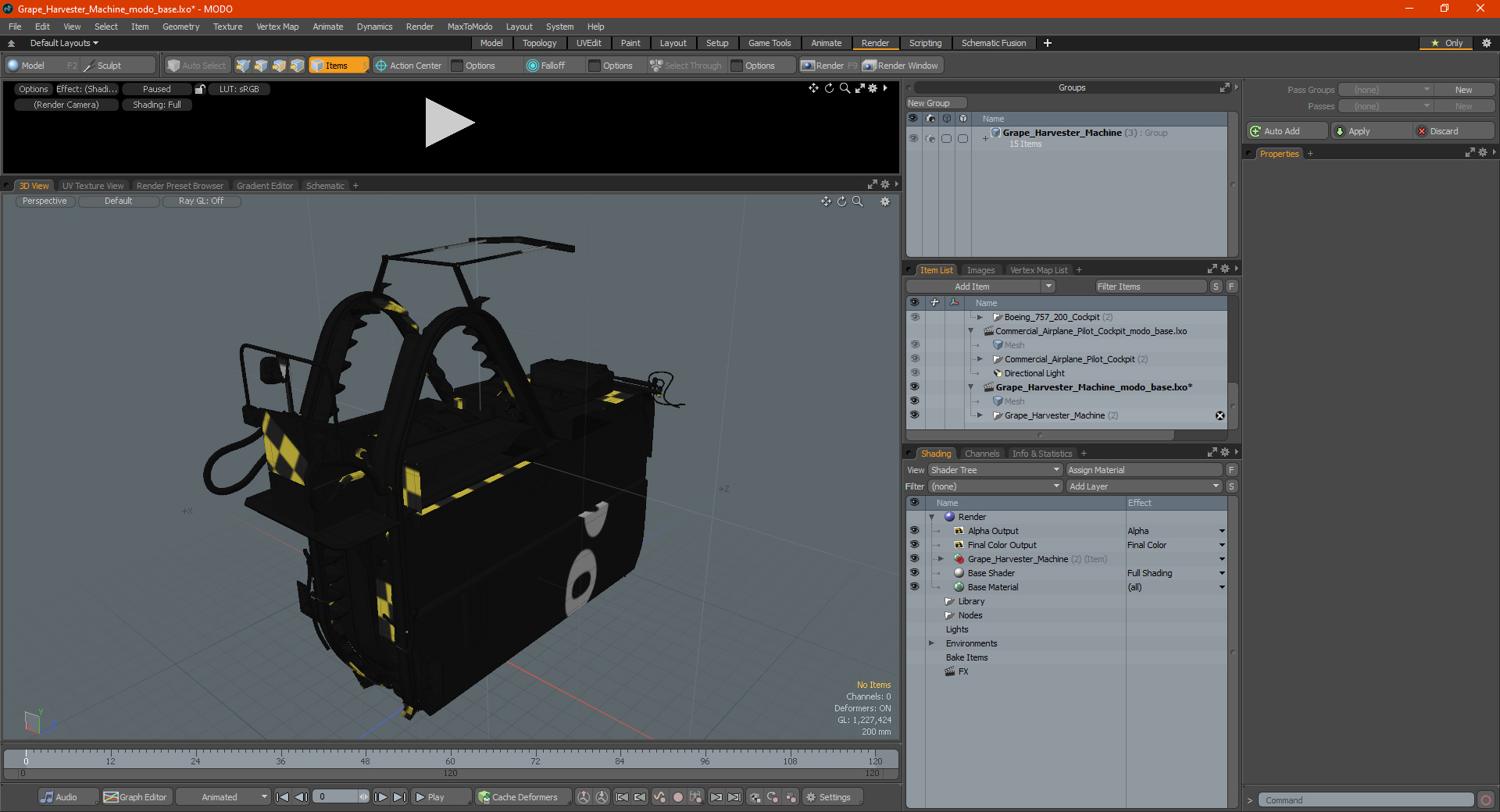Step to next frame
This screenshot has height=812, width=1500.
click(380, 797)
